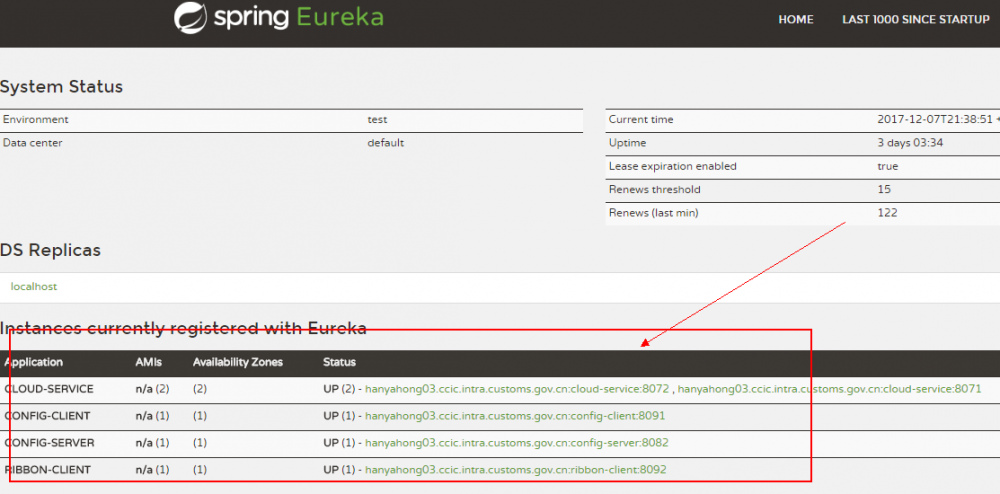Select 'UP (1)' status in CONFIG-SERVER row
The height and width of the screenshot is (494, 1000).
[339, 442]
